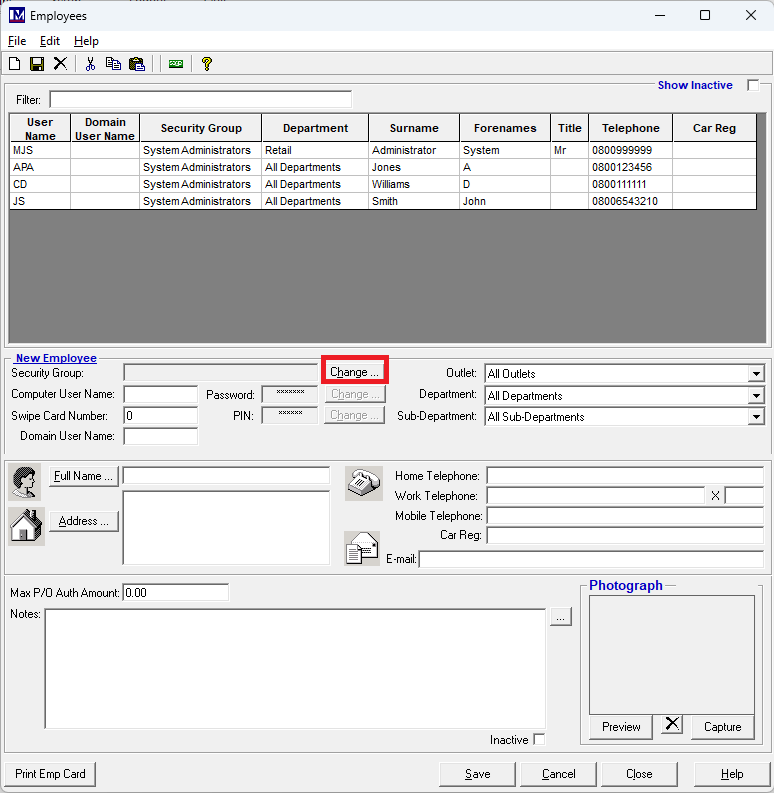This screenshot has width=774, height=793.
Task: Expand the Sub-Department dropdown
Action: pyautogui.click(x=755, y=418)
